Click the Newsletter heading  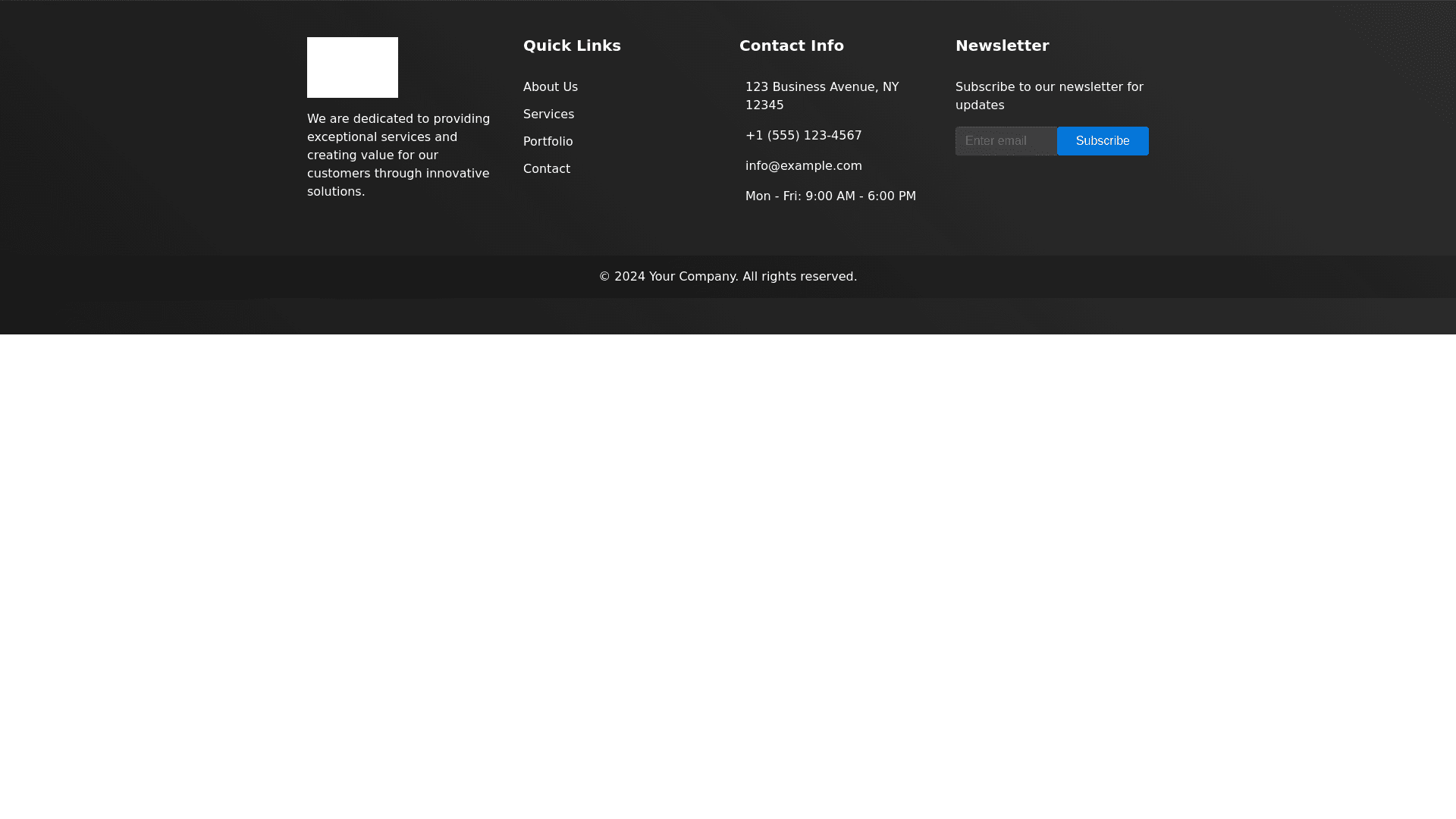tap(1001, 46)
